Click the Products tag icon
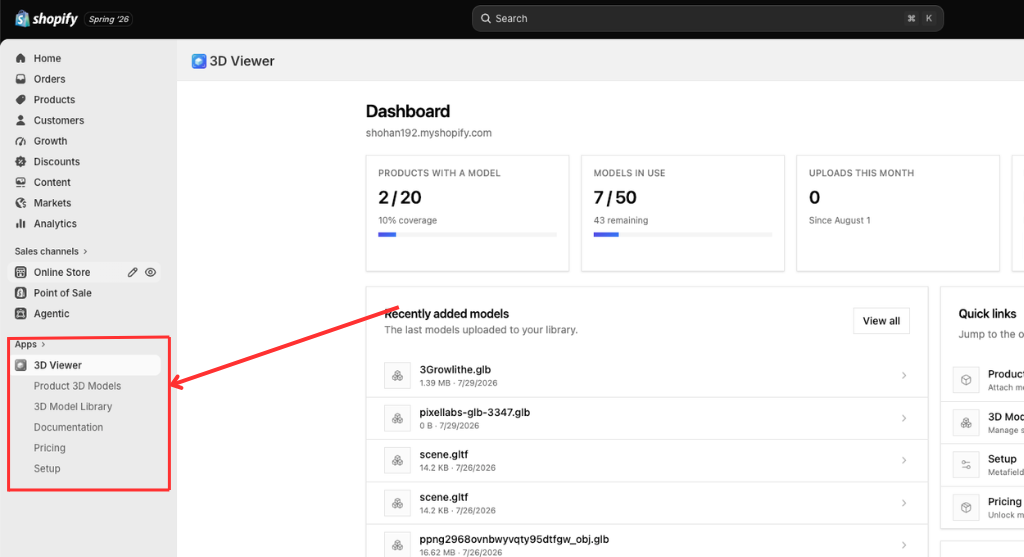1024x557 pixels. (x=21, y=99)
